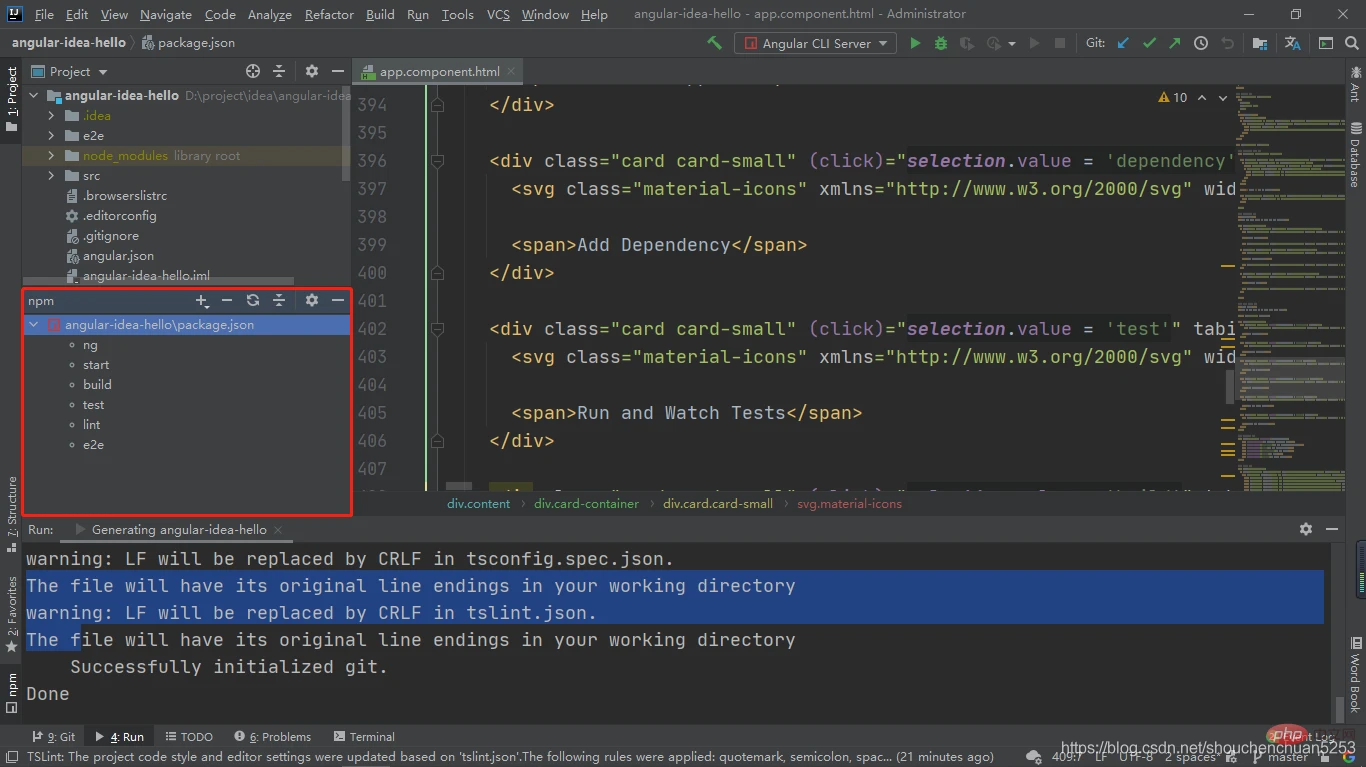Open Run Anything window icon in toolbar
This screenshot has height=767, width=1366.
tap(1326, 43)
